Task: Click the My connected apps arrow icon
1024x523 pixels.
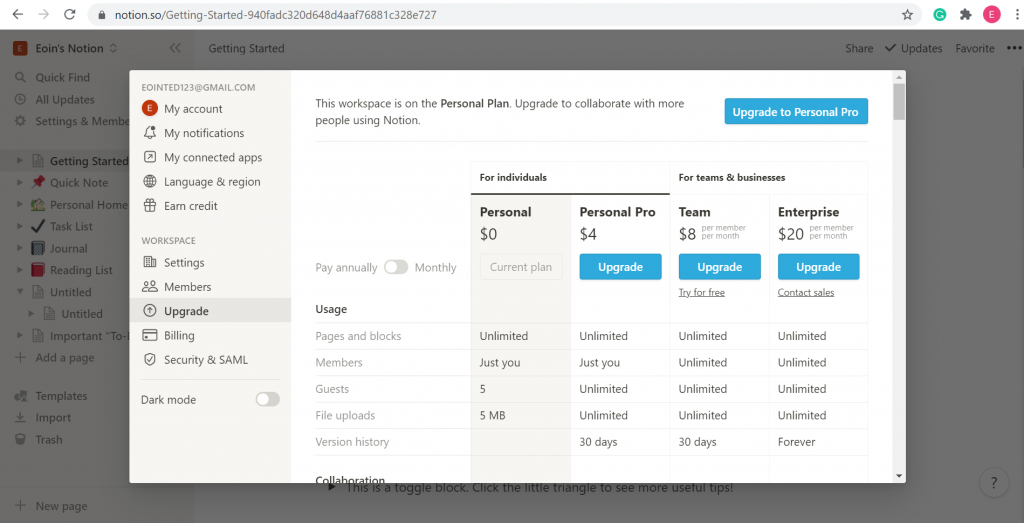Action: [150, 157]
